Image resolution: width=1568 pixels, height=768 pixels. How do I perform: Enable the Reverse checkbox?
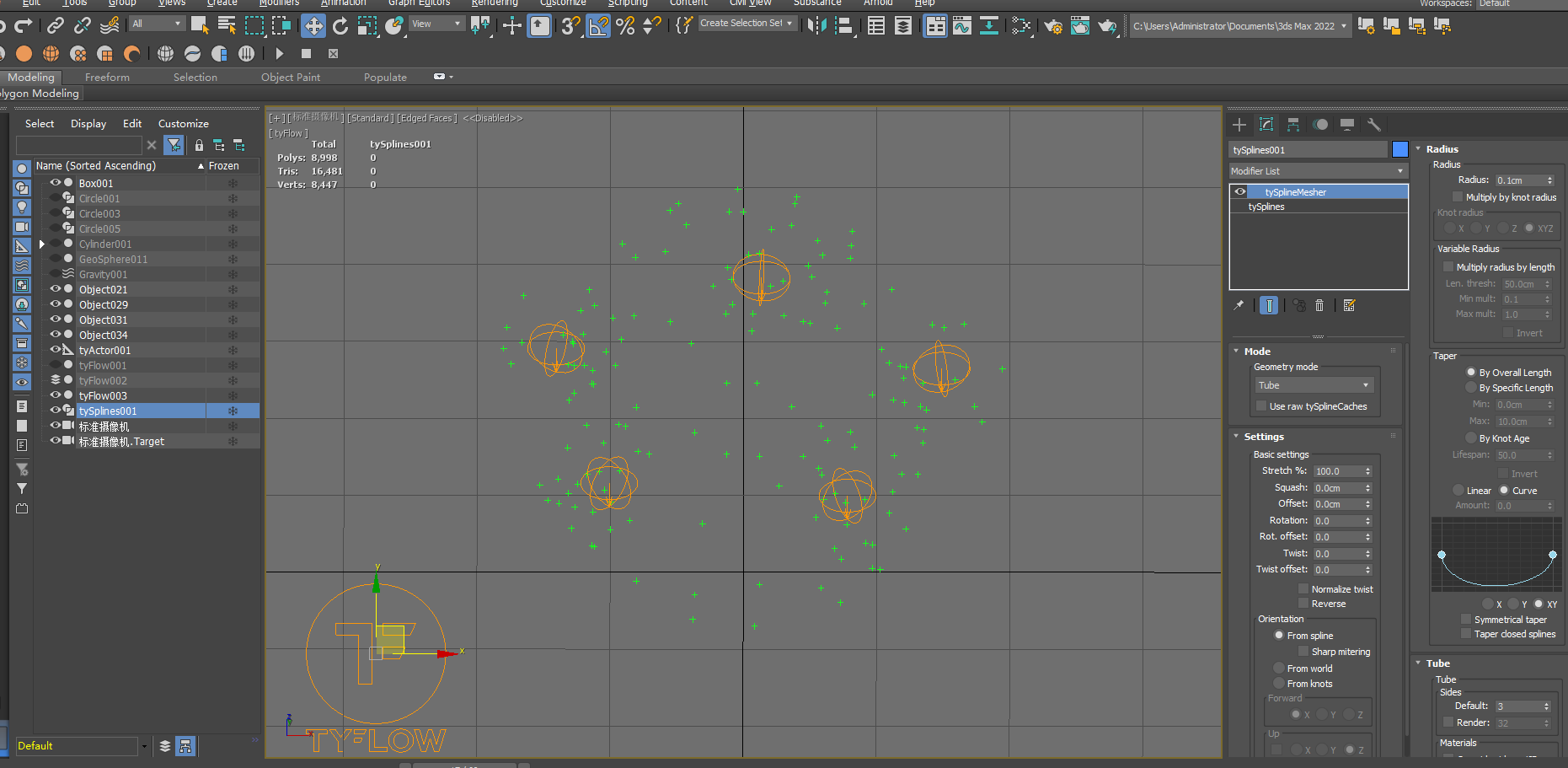1303,604
